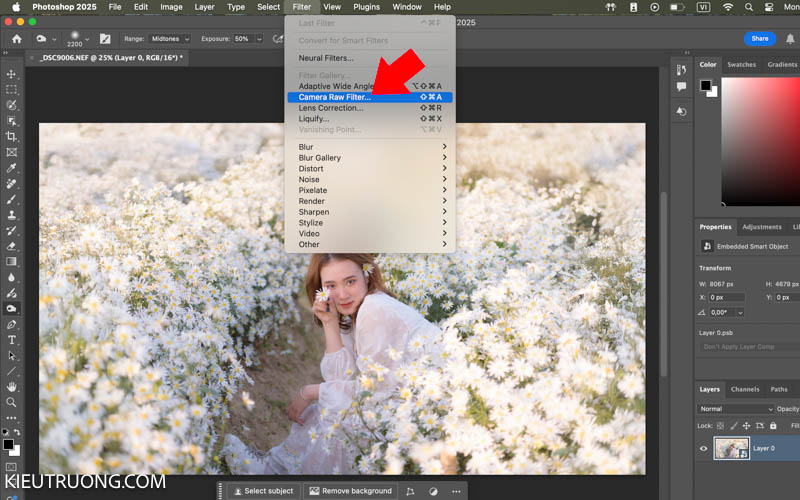
Task: Toggle prevent artboard auto-nesting lock
Action: coord(760,426)
